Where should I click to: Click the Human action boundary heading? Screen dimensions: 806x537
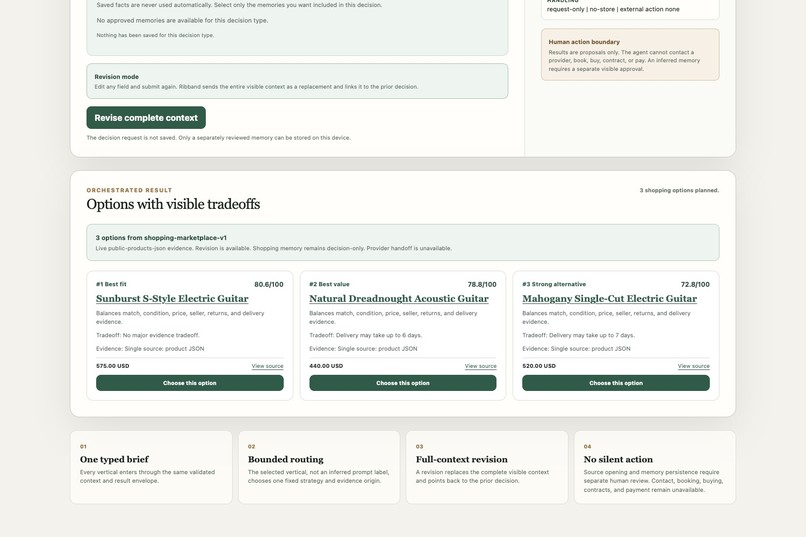(584, 42)
